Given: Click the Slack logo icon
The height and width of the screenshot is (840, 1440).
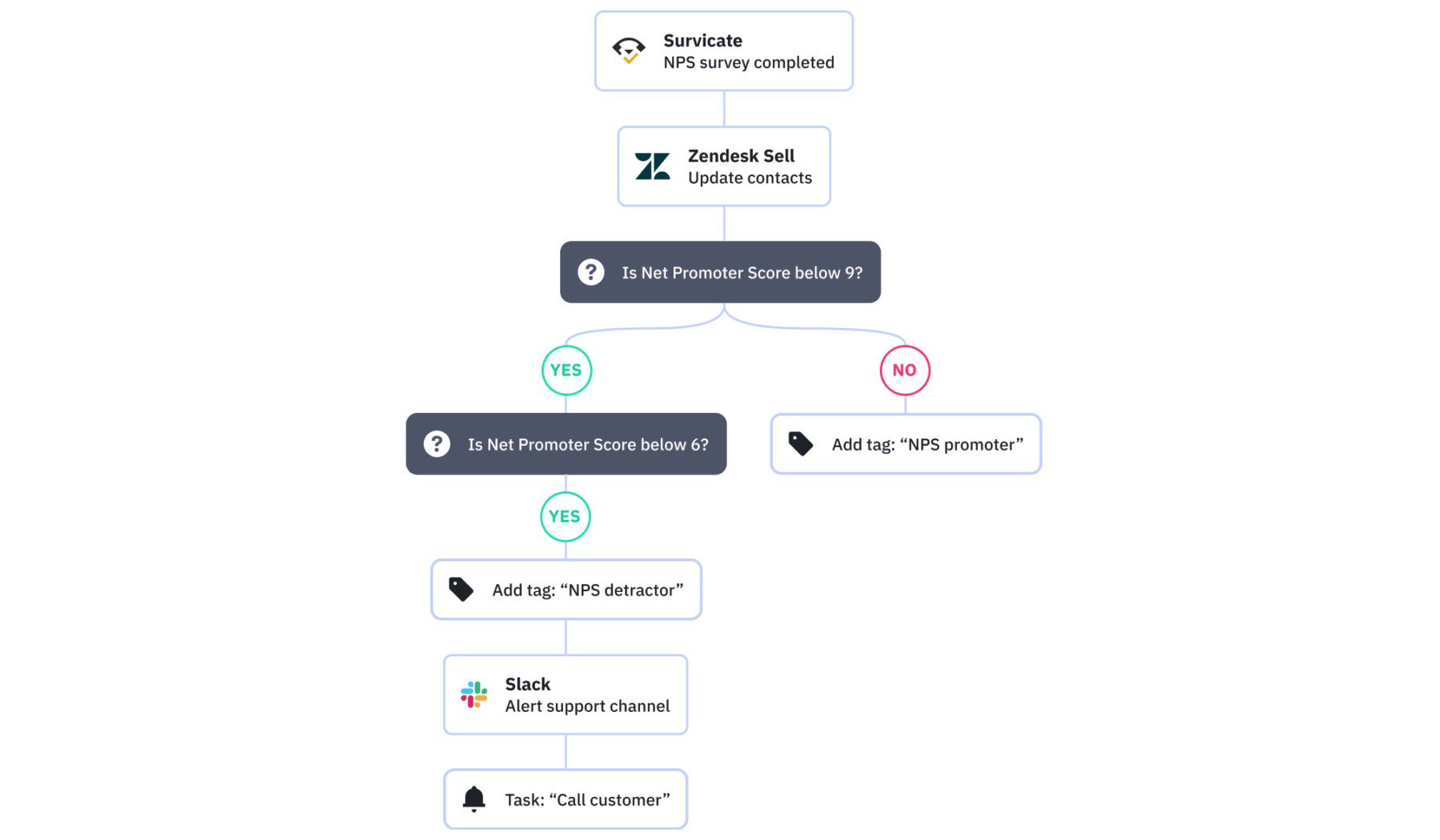Looking at the screenshot, I should pos(474,694).
